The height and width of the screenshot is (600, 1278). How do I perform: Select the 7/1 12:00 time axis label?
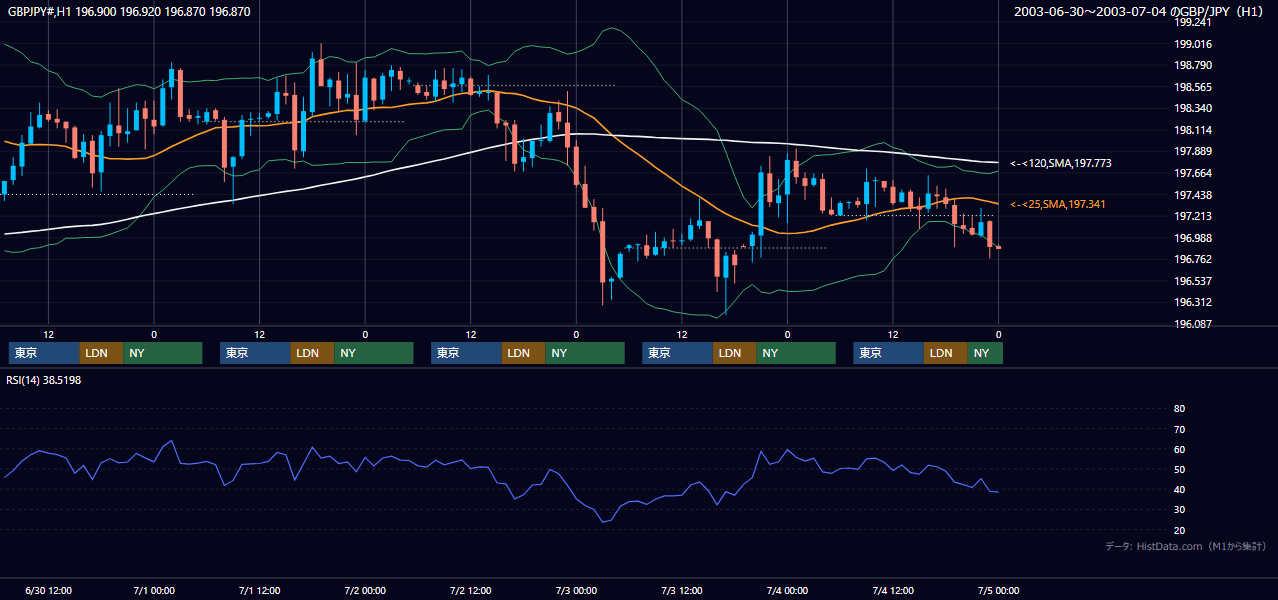click(259, 590)
